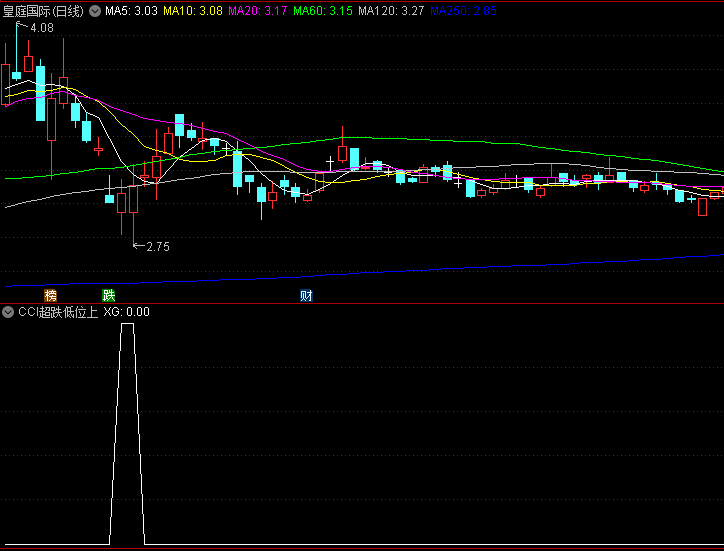The width and height of the screenshot is (724, 551).
Task: Click the CCI超跌低位上 indicator name
Action: [57, 312]
